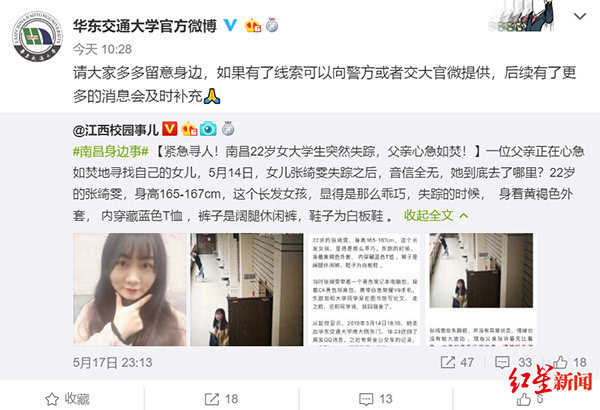Click the original post comment icon 33
The width and height of the screenshot is (600, 410).
click(513, 362)
